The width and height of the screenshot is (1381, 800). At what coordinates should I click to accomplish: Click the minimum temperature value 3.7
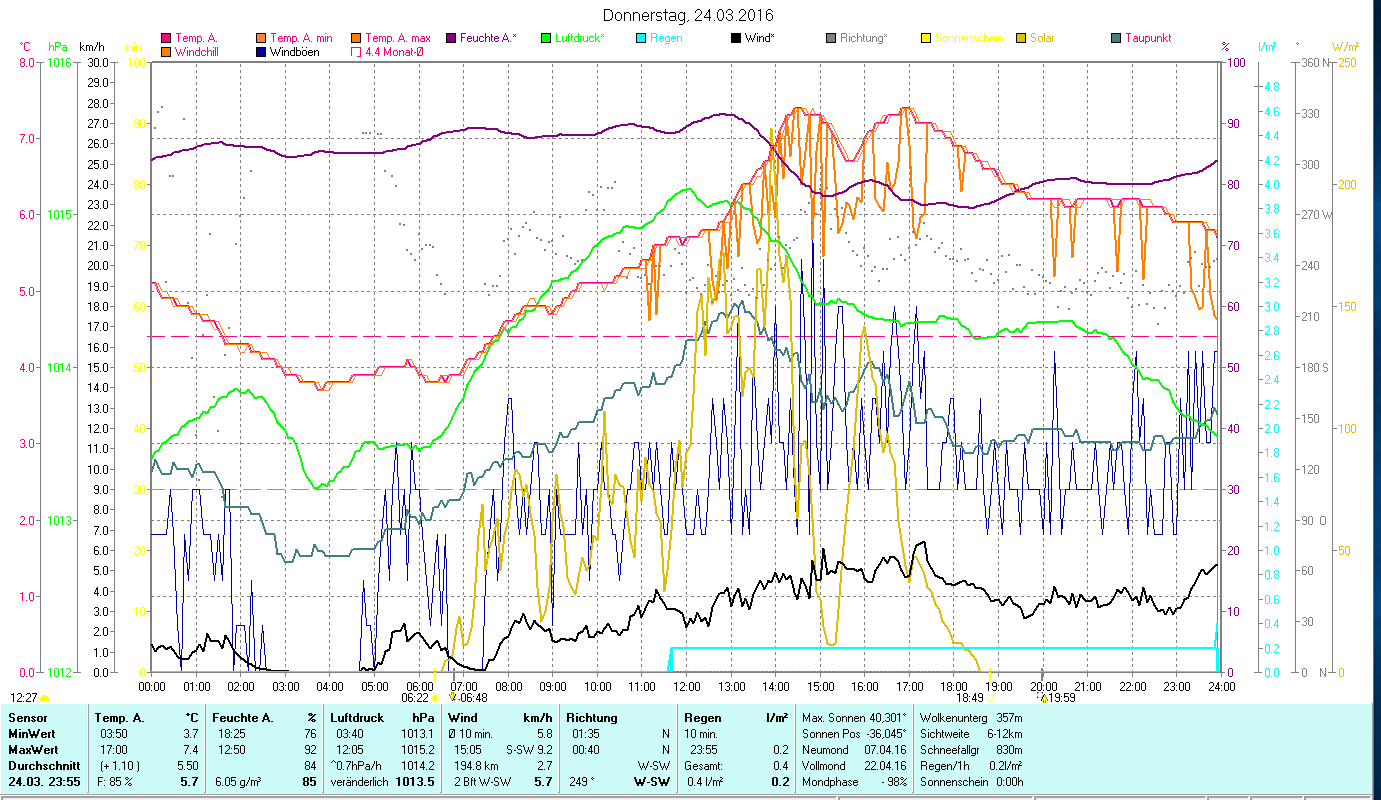(191, 732)
